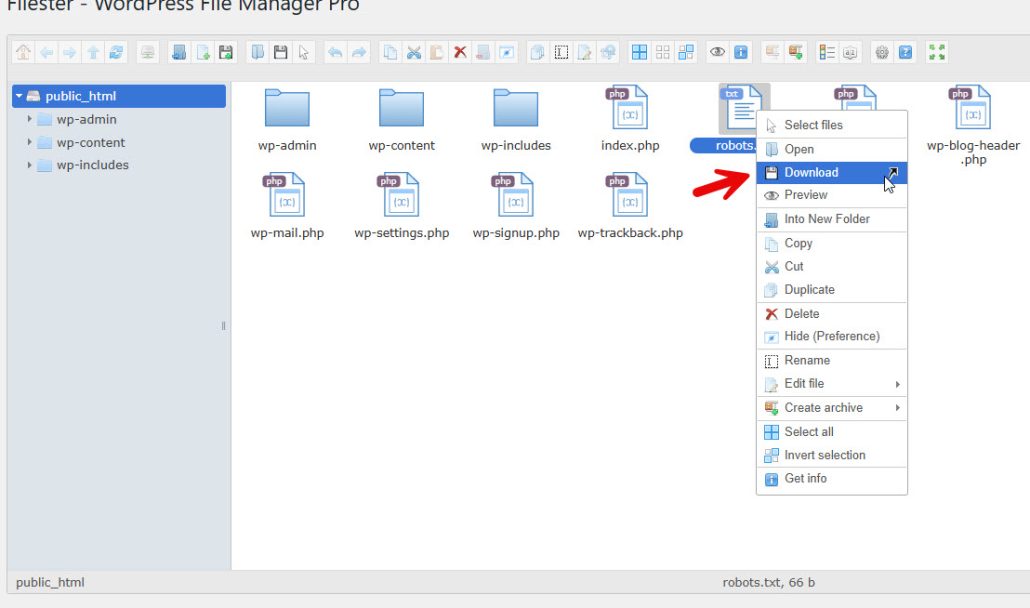Image resolution: width=1030 pixels, height=608 pixels.
Task: Collapse the public_html tree root
Action: (19, 96)
